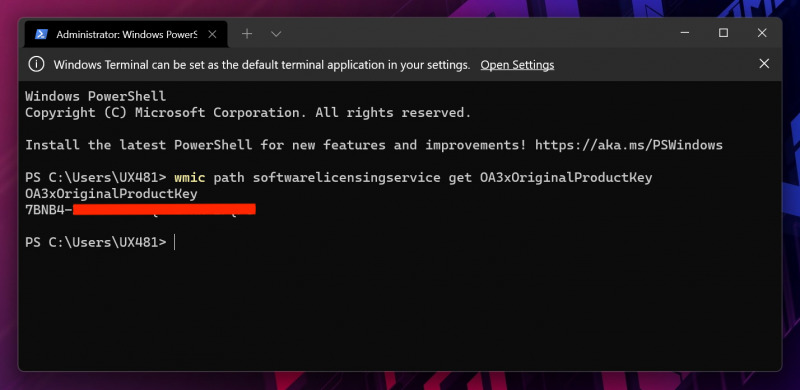Click the empty title bar area
The width and height of the screenshot is (800, 390).
[x=474, y=34]
